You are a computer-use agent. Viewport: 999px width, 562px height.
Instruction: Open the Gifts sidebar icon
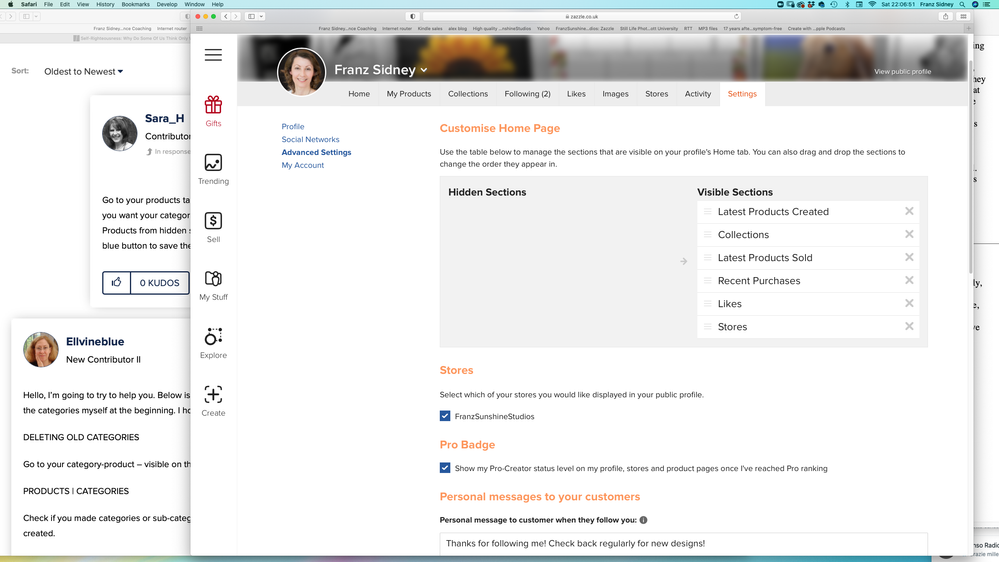213,110
